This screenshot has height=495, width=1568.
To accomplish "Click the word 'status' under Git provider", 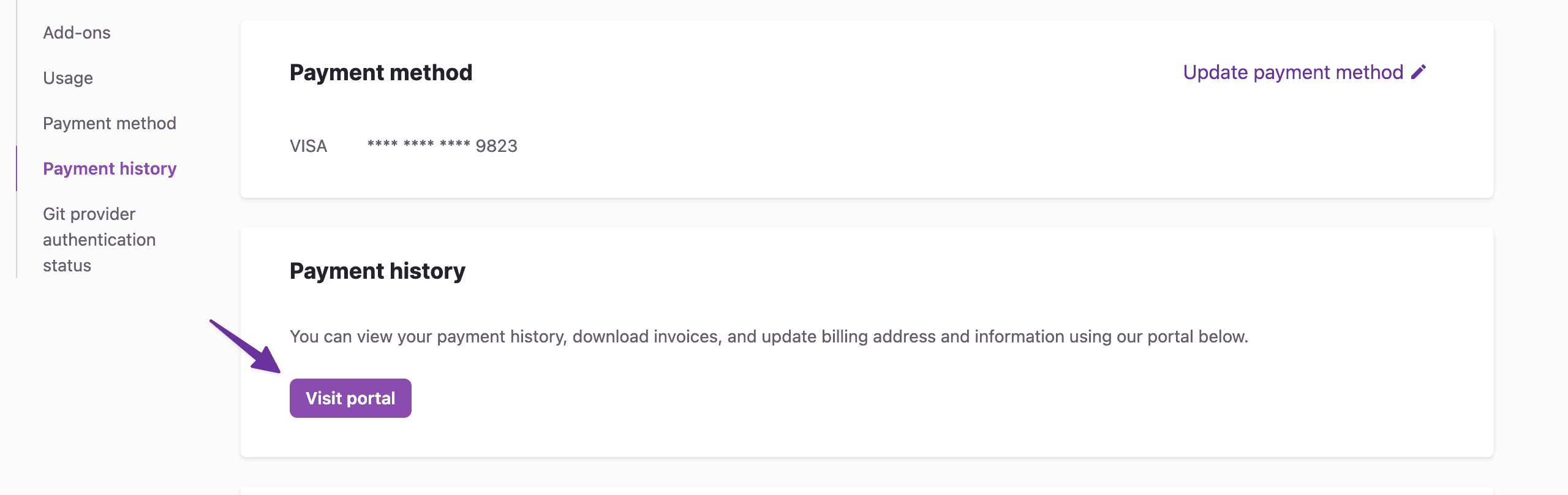I will coord(67,265).
